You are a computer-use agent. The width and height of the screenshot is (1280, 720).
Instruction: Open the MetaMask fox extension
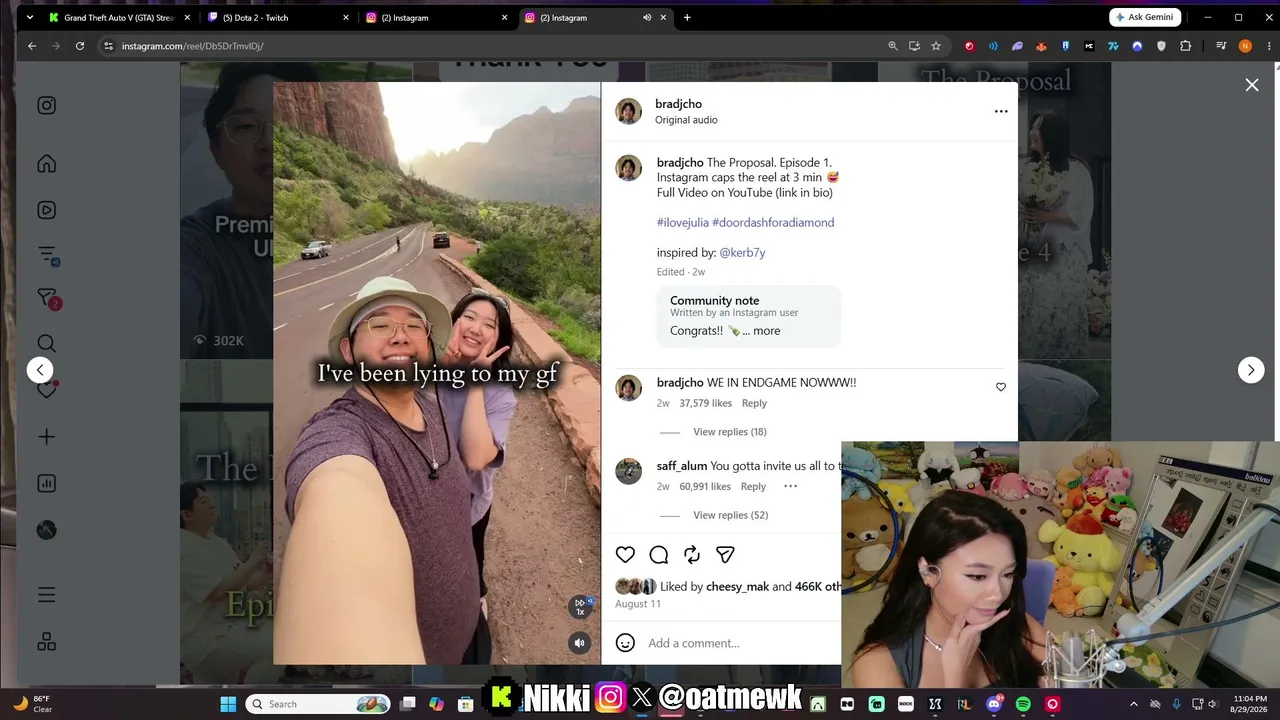coord(1041,46)
